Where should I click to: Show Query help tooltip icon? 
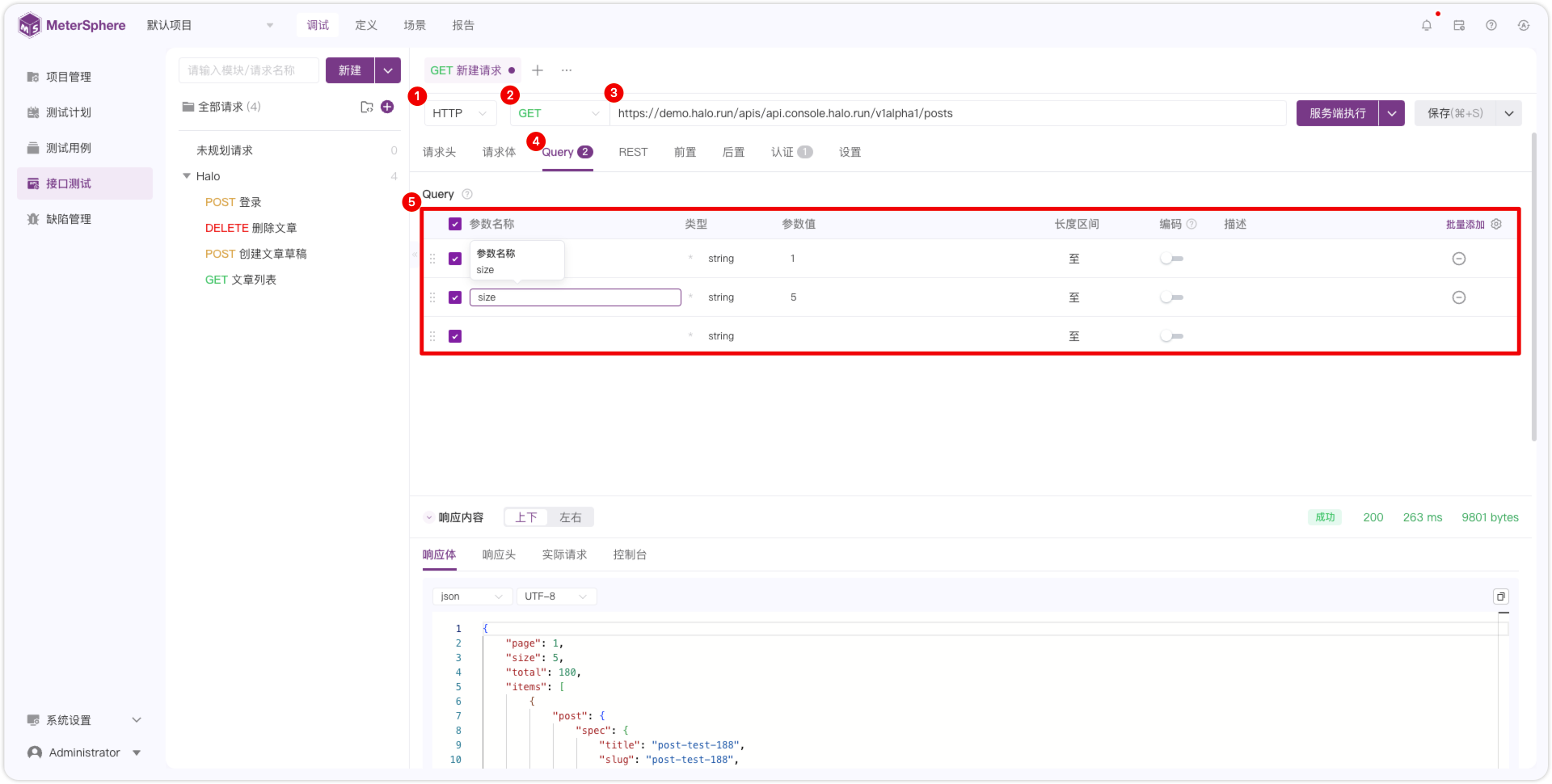click(467, 194)
